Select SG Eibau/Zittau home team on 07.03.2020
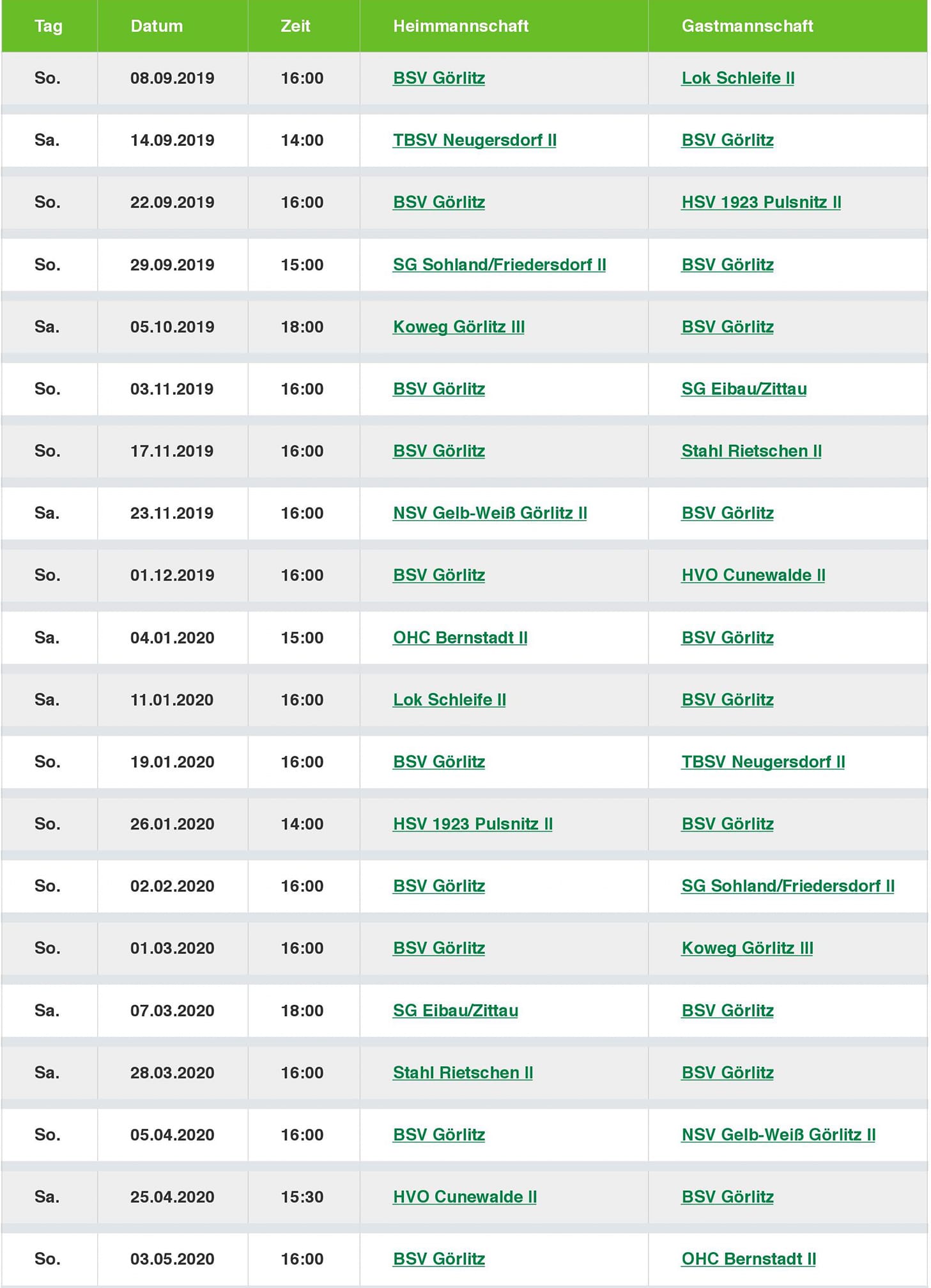Screen dimensions: 931x1288 pos(456,1010)
